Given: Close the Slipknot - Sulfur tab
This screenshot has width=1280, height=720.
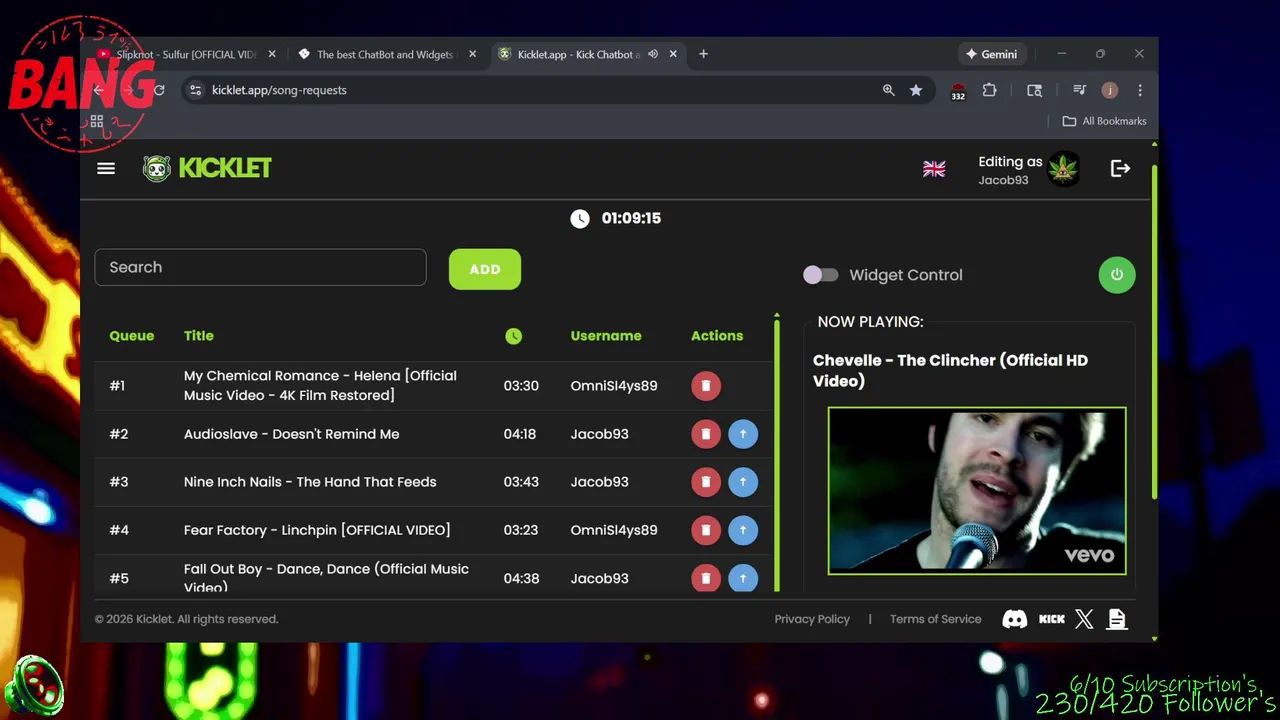Looking at the screenshot, I should (272, 54).
